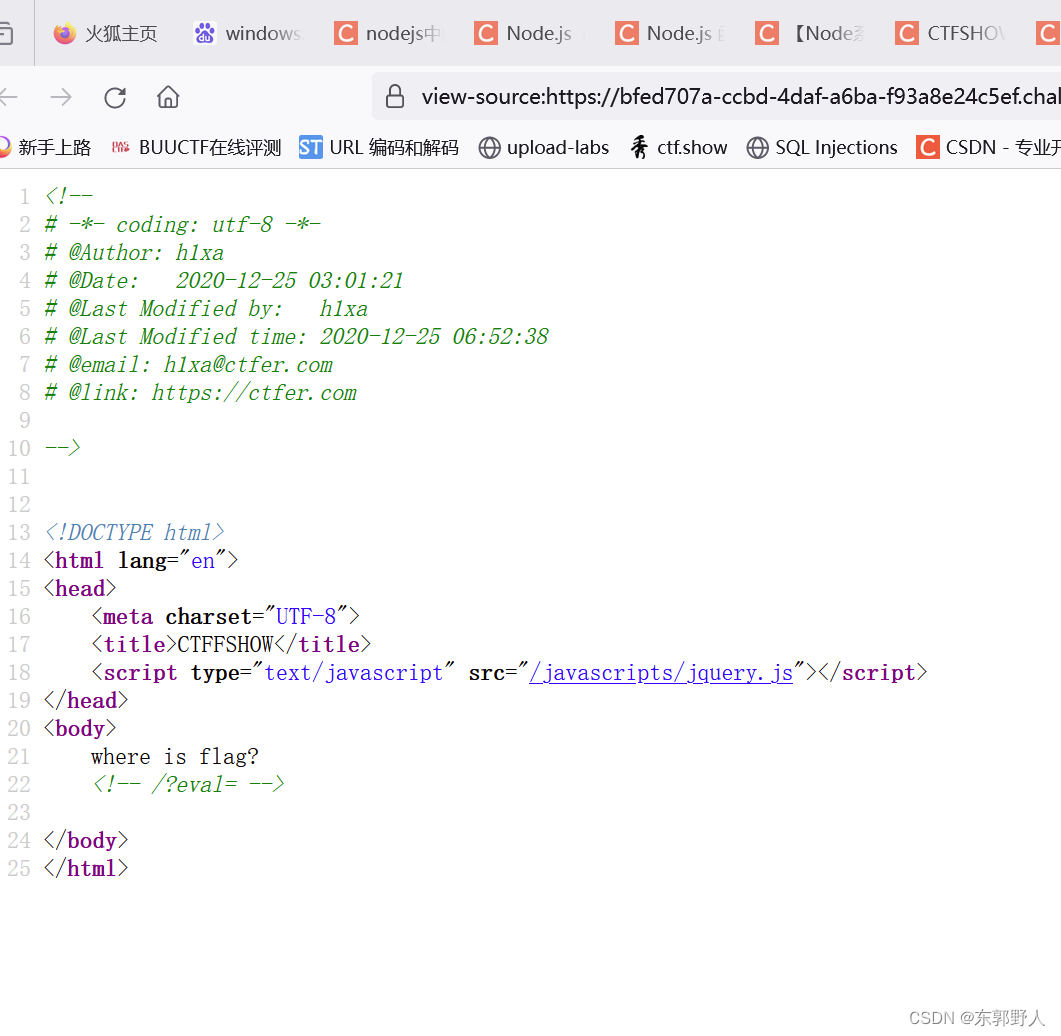
Task: Open the BUUCTF在线评测 bookmark
Action: click(207, 147)
